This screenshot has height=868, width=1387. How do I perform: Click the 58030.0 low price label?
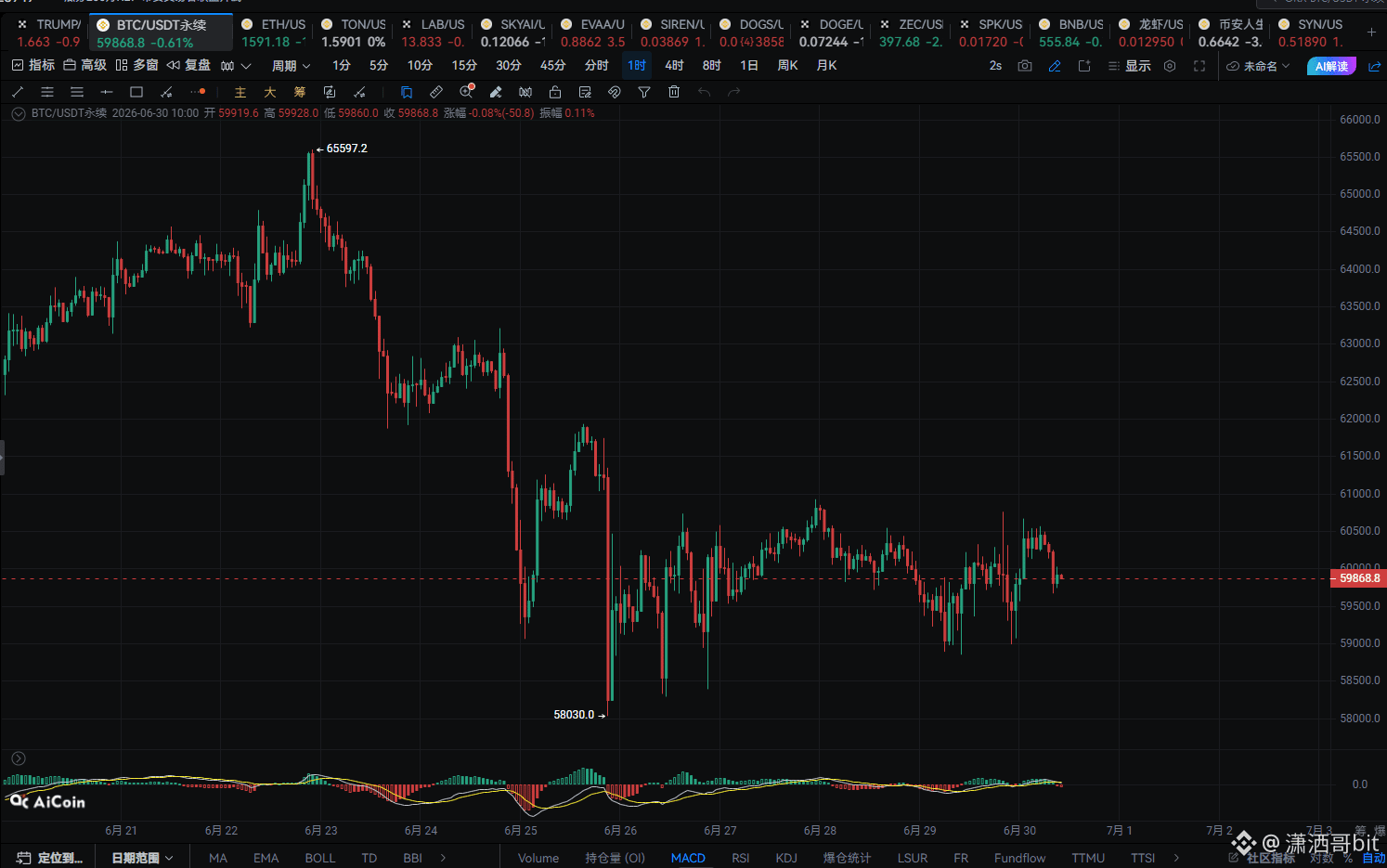pos(574,715)
